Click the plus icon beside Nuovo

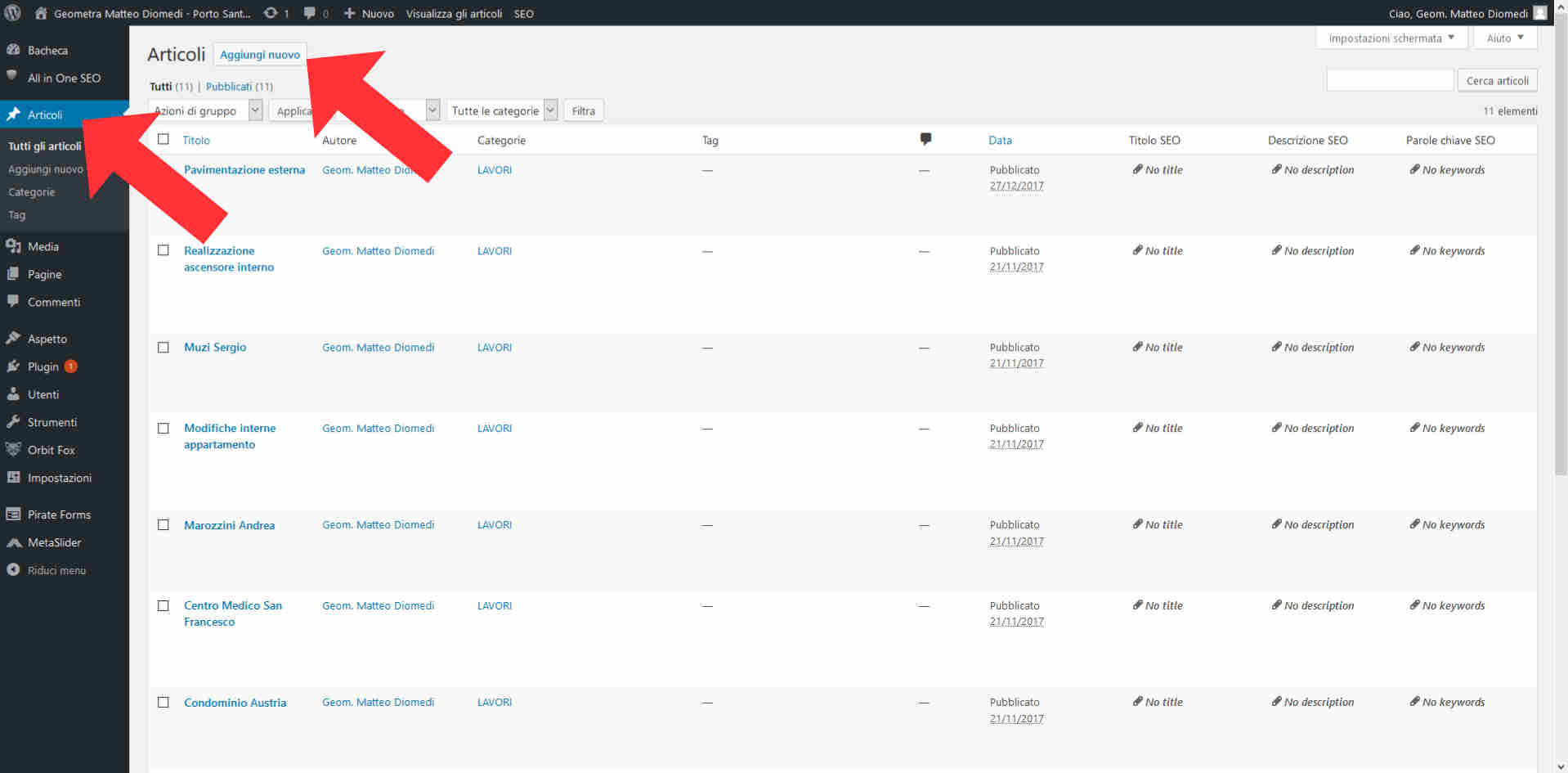pos(349,13)
